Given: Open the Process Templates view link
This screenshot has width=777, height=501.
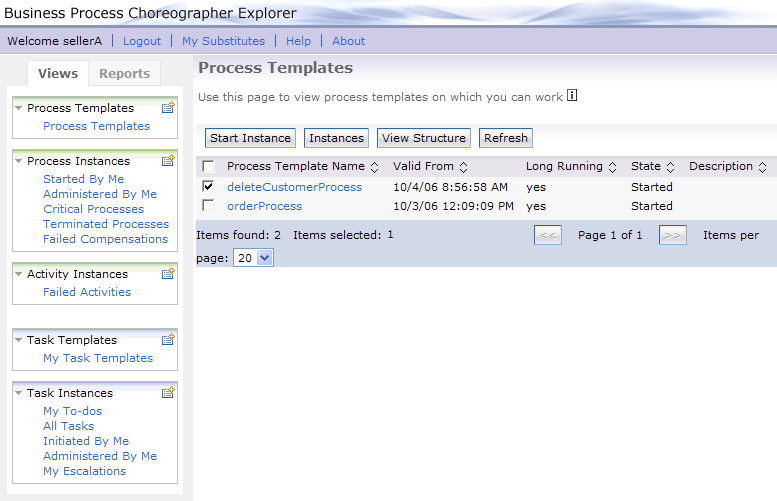Looking at the screenshot, I should coord(96,126).
